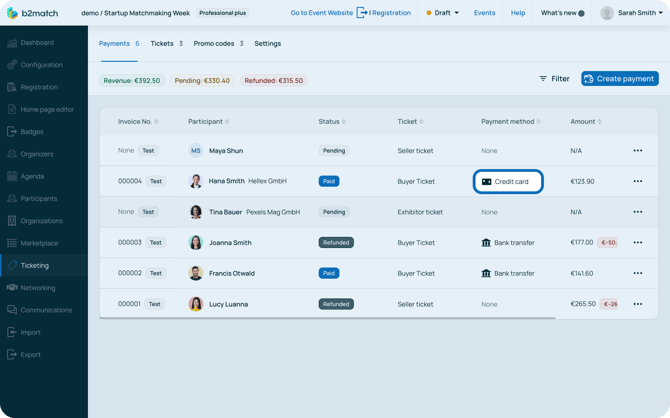Open the Draft status dropdown
The width and height of the screenshot is (670, 418).
[443, 13]
